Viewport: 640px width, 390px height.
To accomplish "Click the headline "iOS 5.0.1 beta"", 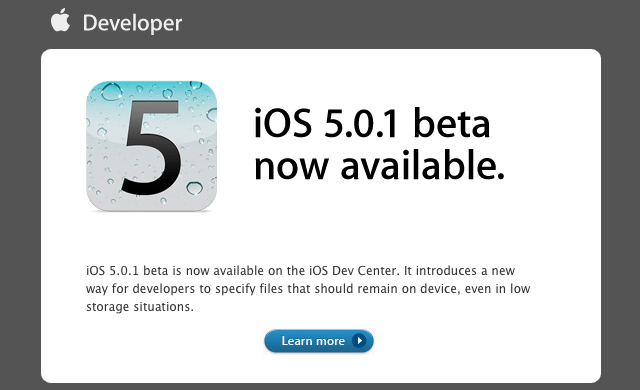I will tap(372, 123).
